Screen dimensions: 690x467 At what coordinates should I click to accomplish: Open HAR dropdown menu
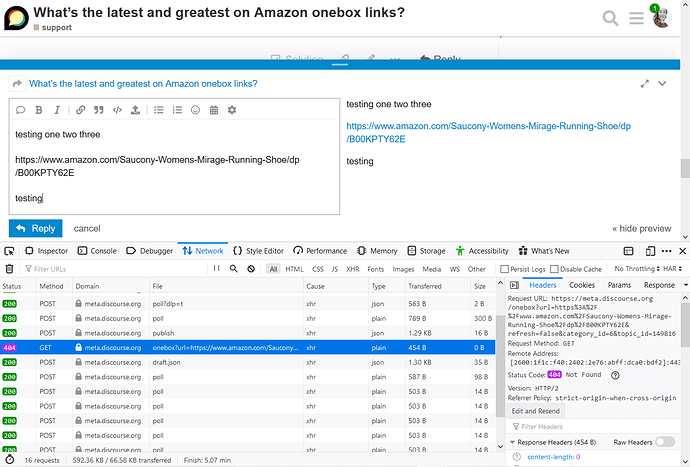672,268
